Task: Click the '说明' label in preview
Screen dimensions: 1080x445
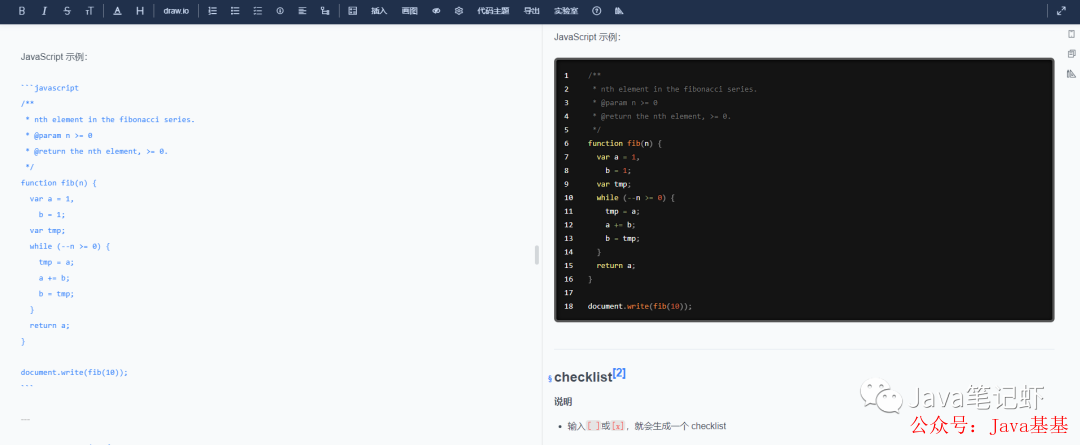Action: tap(563, 402)
